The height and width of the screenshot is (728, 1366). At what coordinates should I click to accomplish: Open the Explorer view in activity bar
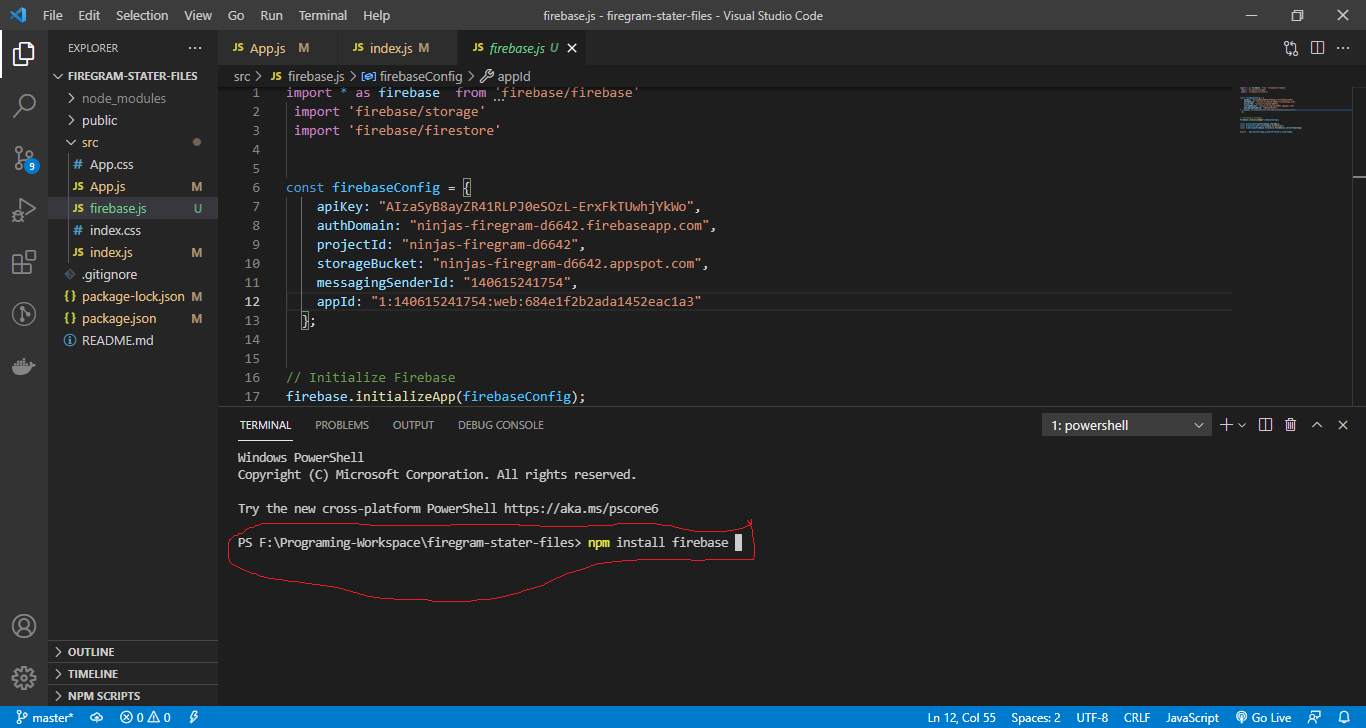[x=24, y=53]
